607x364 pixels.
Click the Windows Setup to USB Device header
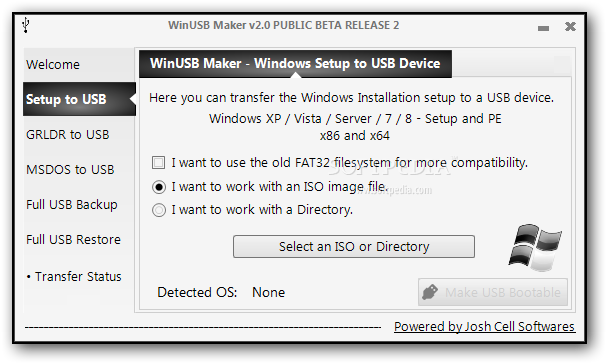pos(295,64)
